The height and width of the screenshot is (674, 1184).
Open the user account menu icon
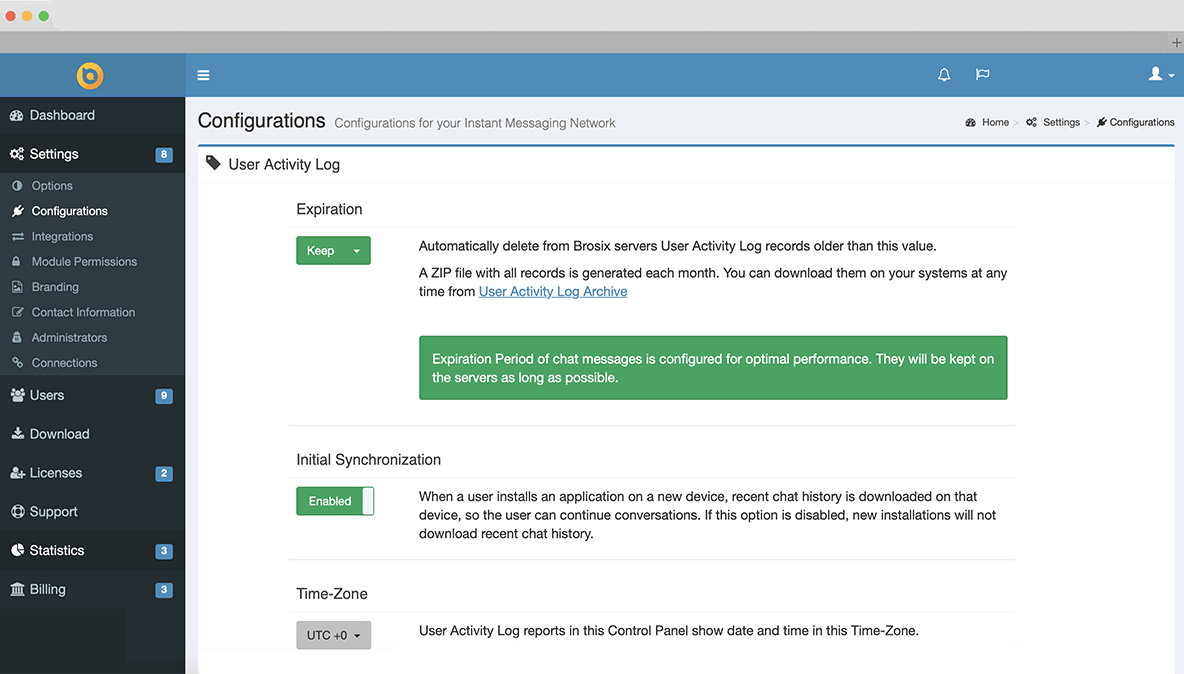click(1161, 74)
